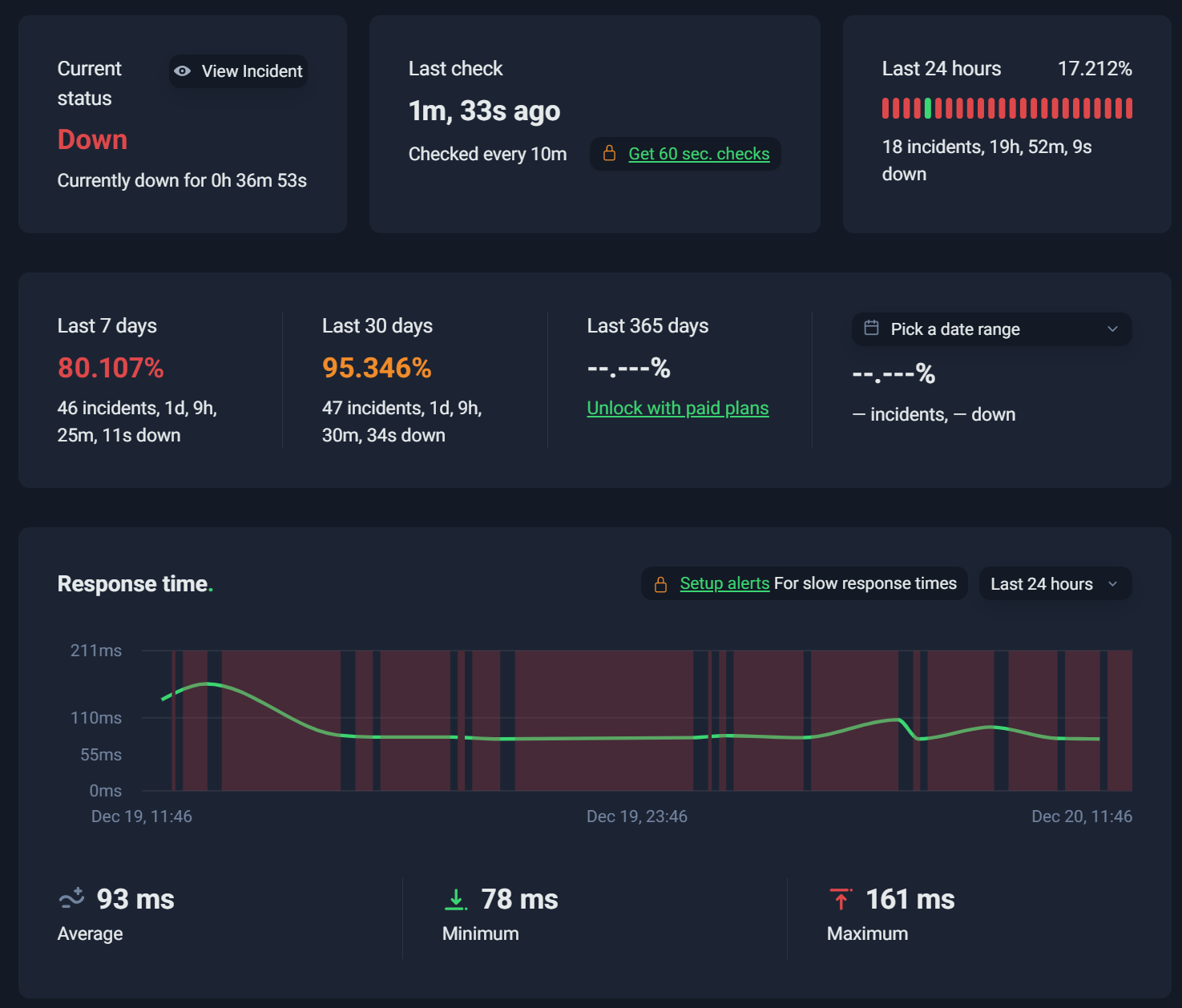Click the first red bar in uptime strip
Viewport: 1182px width, 1008px height.
885,108
